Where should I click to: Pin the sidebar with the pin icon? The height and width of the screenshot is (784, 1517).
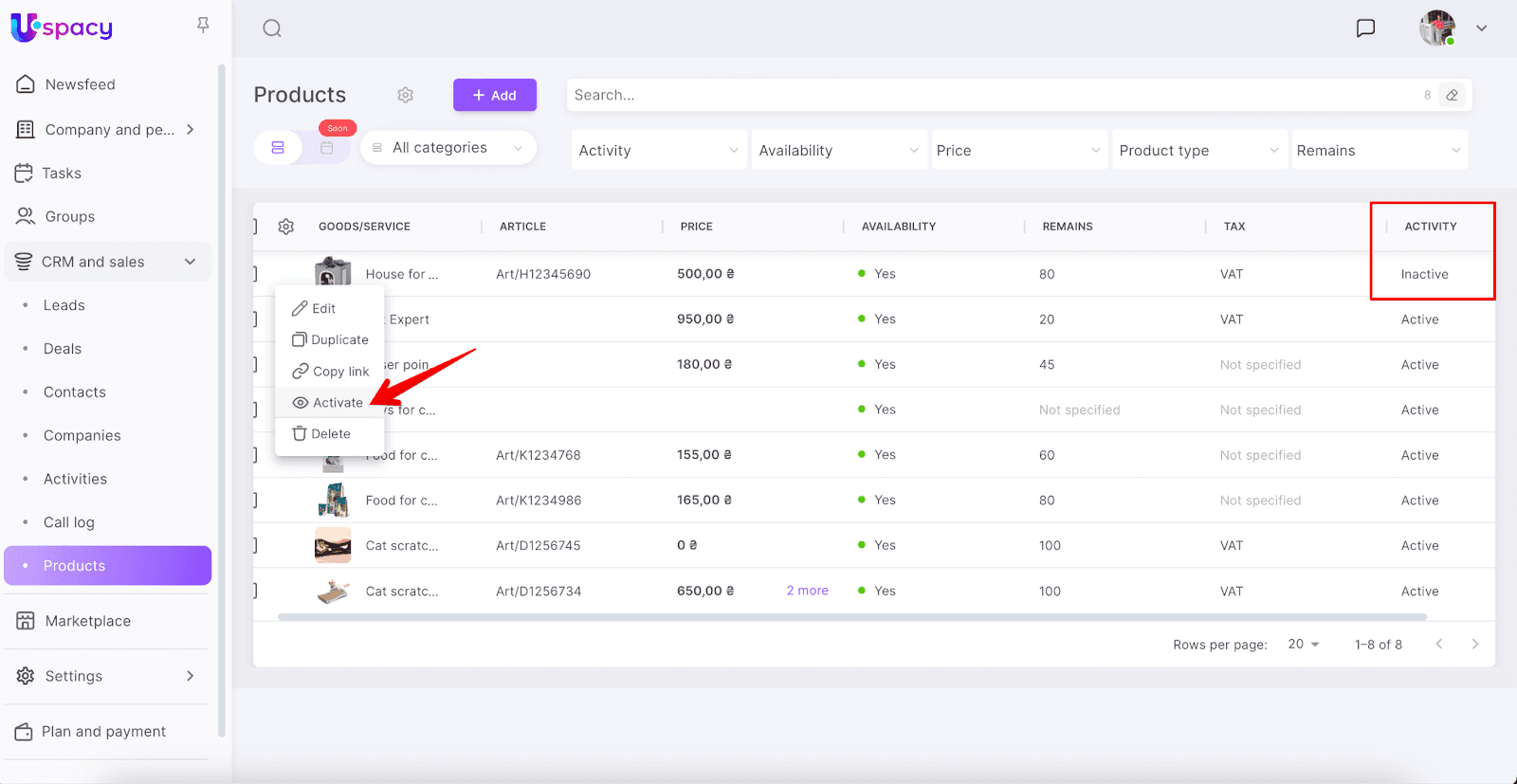(x=203, y=26)
